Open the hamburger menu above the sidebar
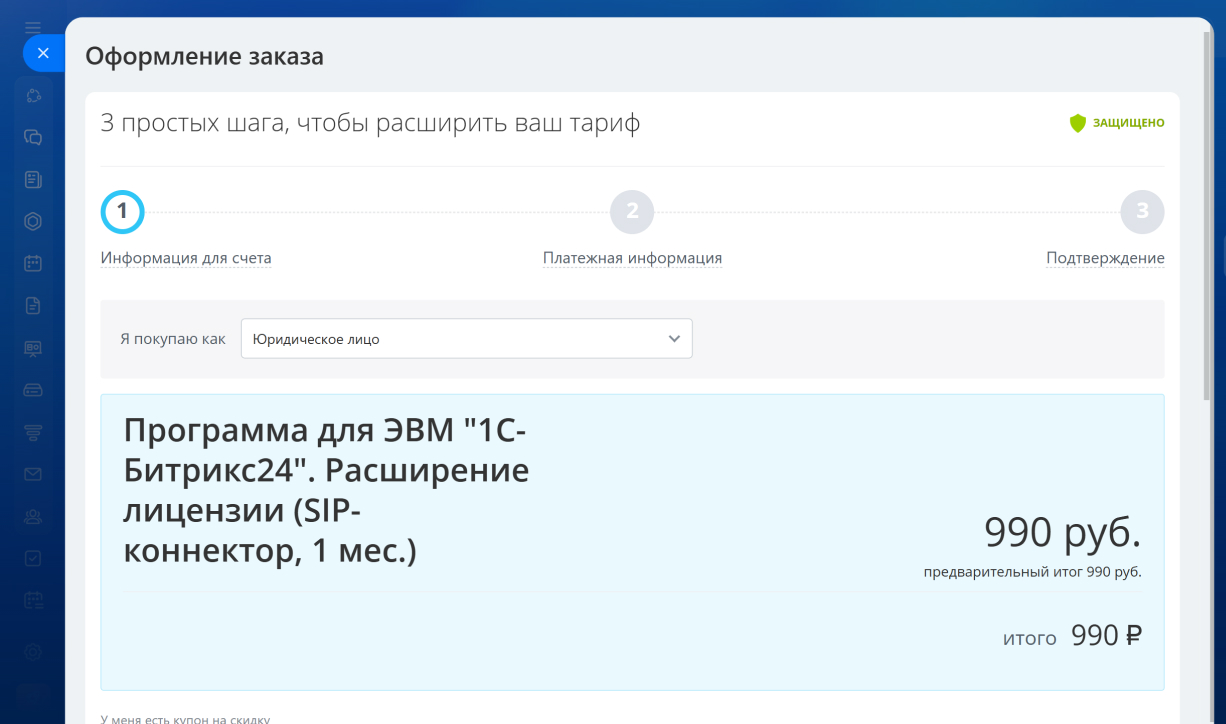This screenshot has width=1226, height=724. point(33,26)
